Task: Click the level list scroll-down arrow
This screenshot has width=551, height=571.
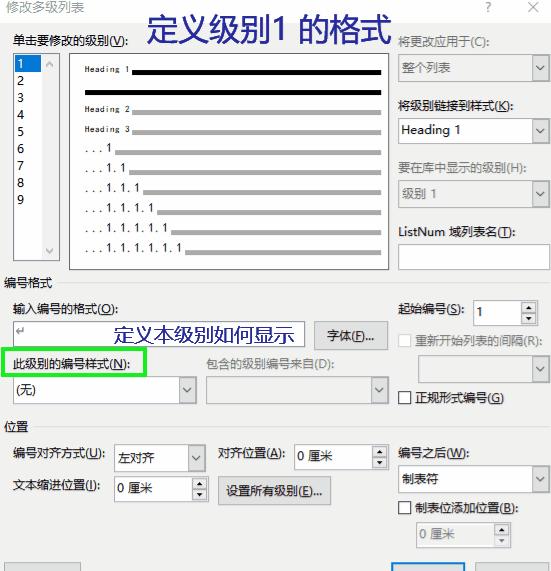Action: pyautogui.click(x=50, y=251)
